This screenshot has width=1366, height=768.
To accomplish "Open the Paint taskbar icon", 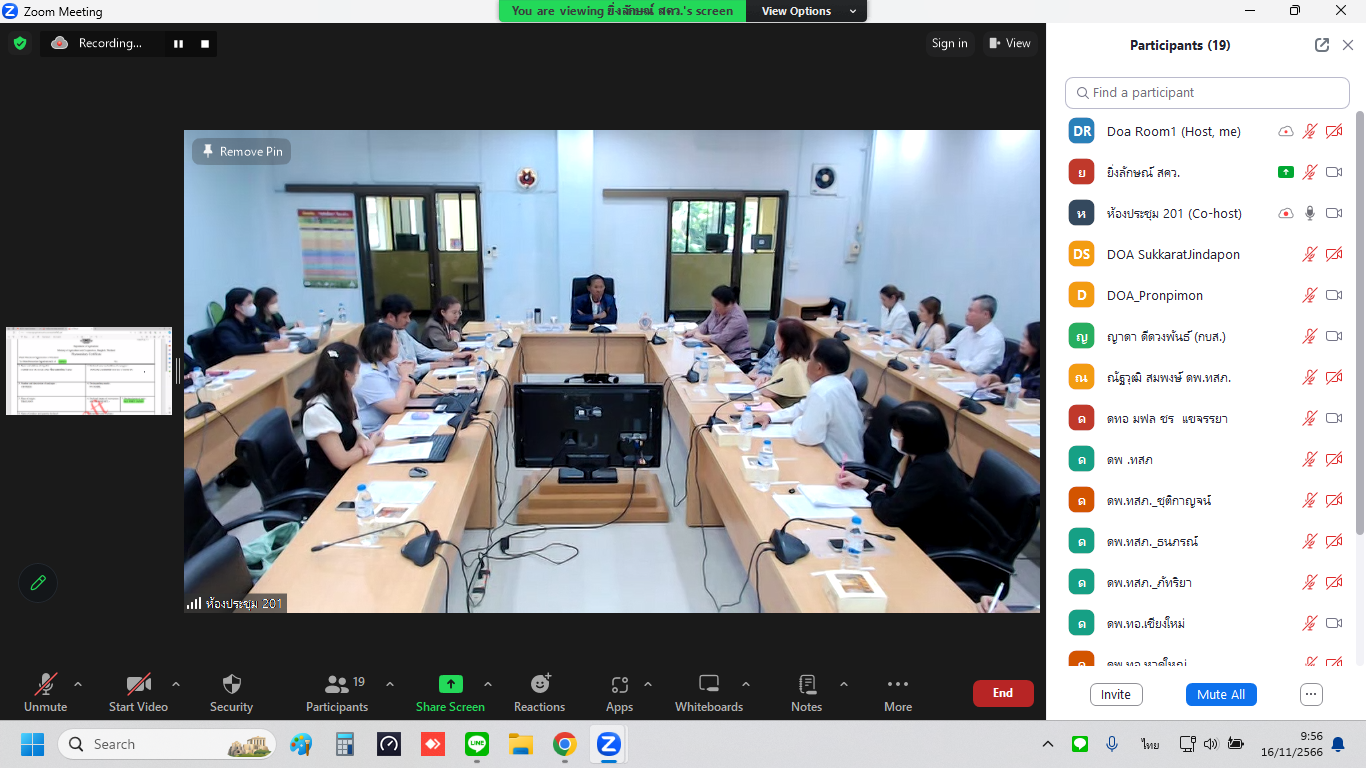I will (x=301, y=744).
